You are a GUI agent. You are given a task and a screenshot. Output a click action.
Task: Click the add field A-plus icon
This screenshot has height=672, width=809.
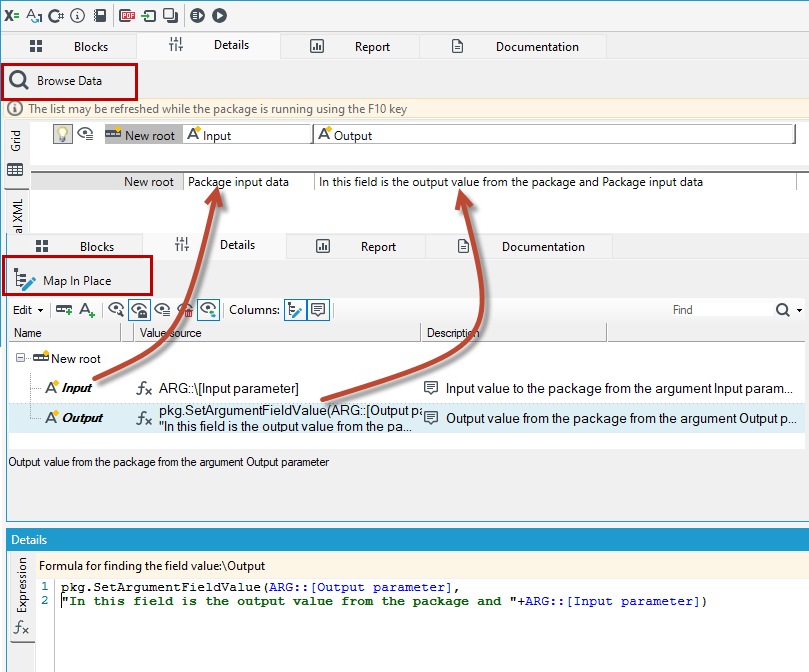pos(87,310)
